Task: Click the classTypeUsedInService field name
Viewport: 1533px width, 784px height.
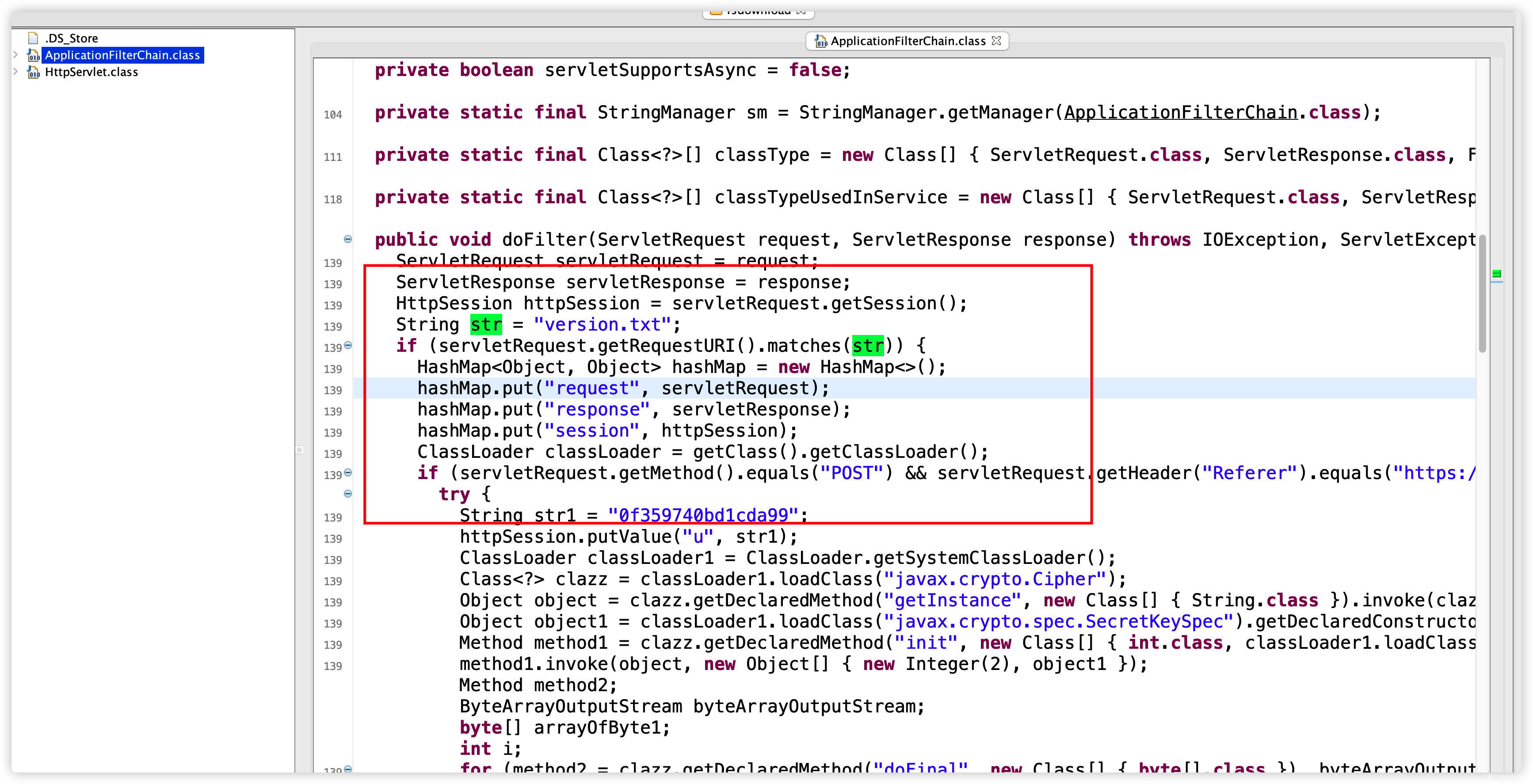Action: coord(831,197)
